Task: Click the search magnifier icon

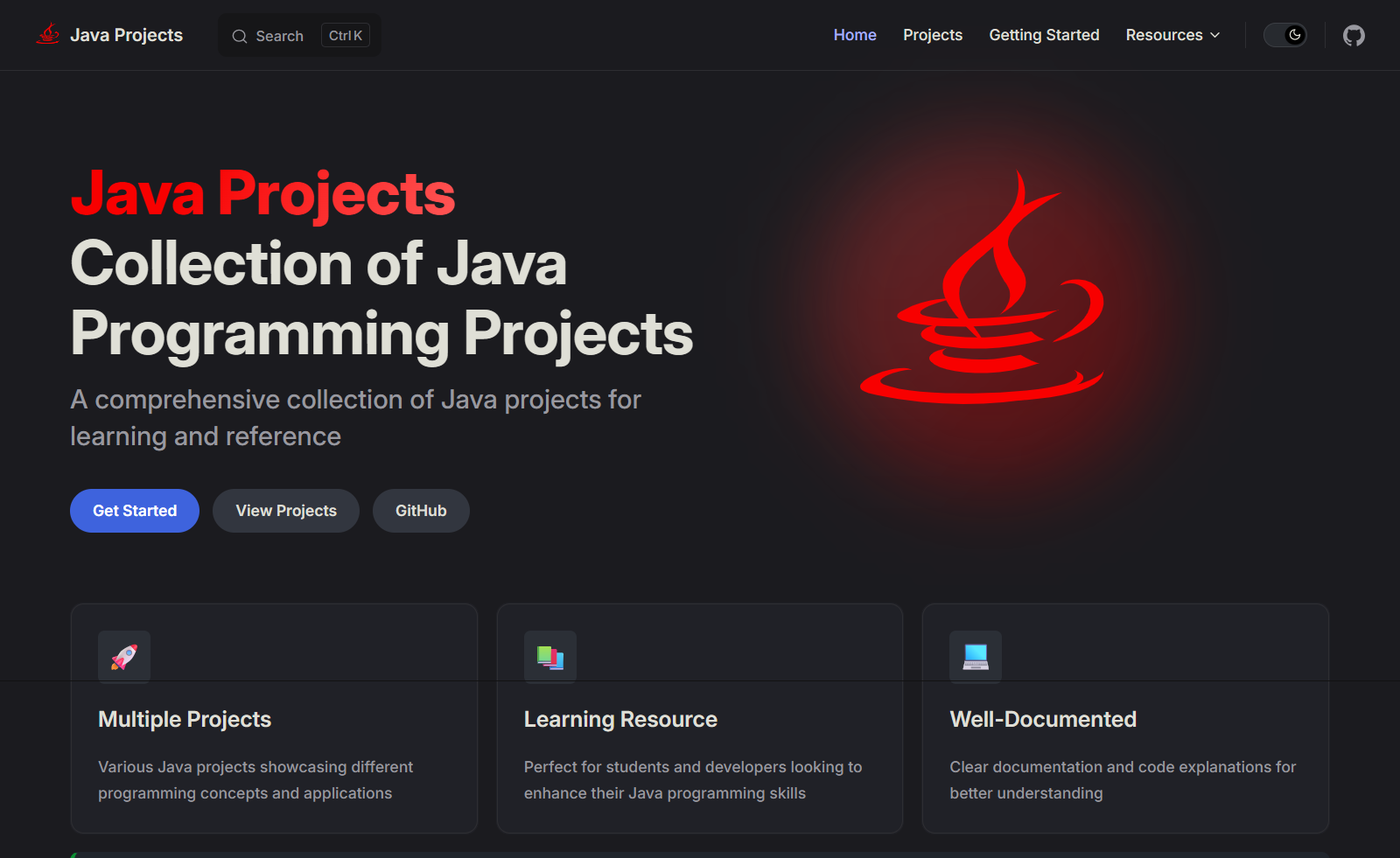Action: [239, 36]
